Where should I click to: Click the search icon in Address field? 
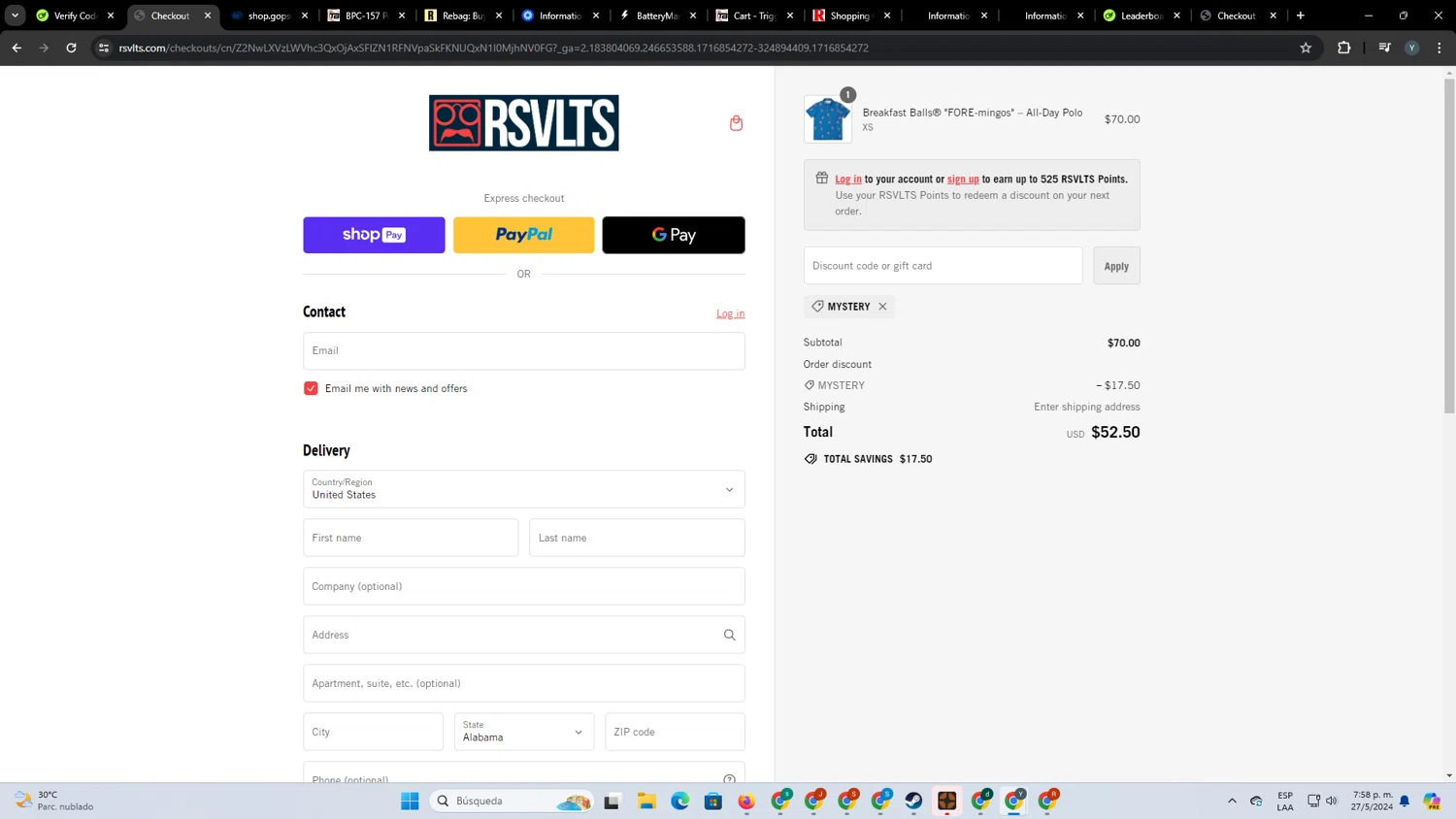(729, 635)
